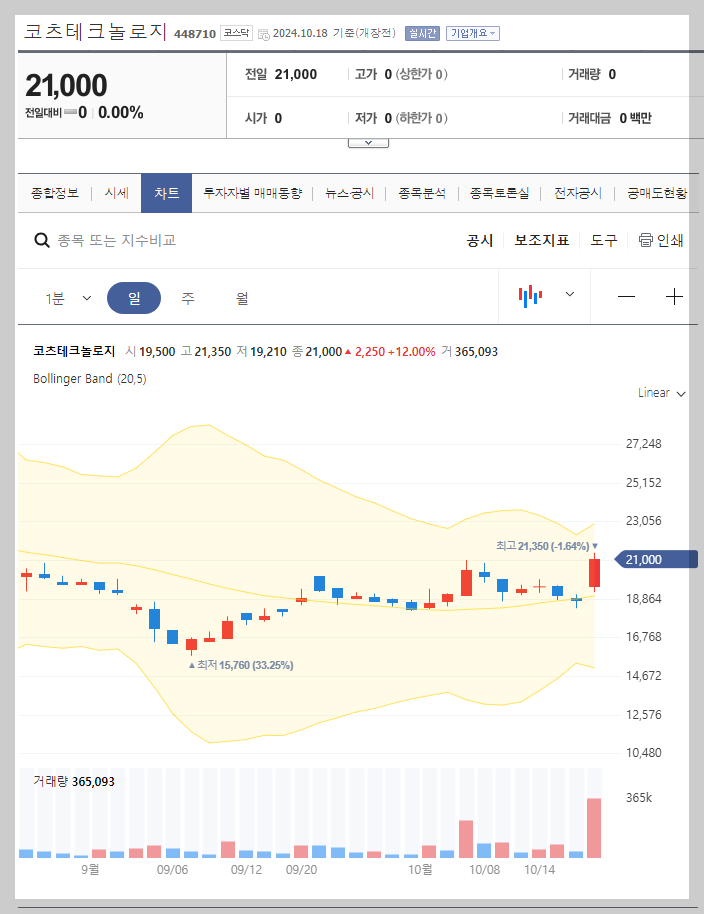Click the 도구 button
704x914 pixels.
click(603, 240)
